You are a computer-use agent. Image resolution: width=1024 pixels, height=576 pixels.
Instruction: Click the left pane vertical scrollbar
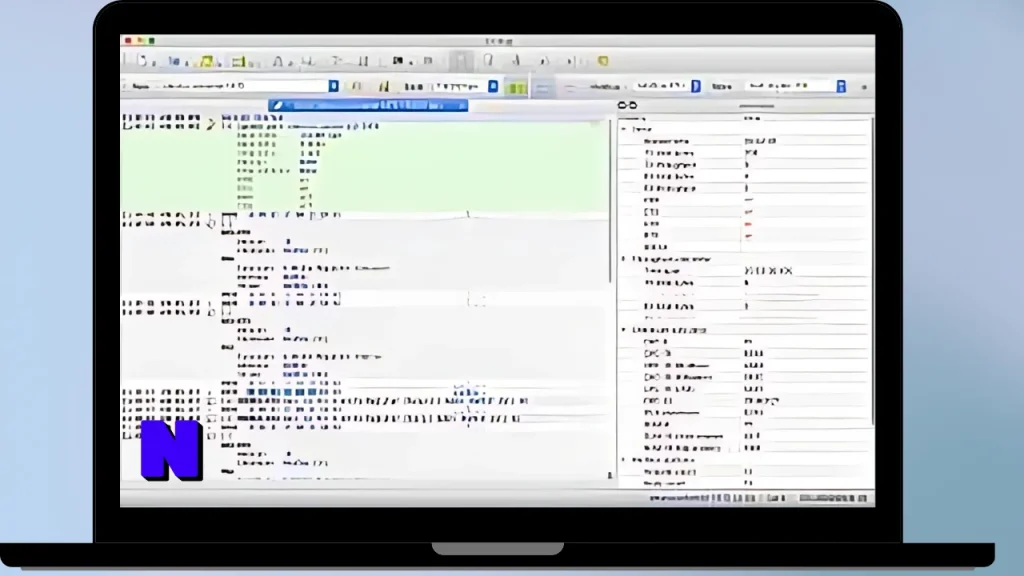(611, 200)
